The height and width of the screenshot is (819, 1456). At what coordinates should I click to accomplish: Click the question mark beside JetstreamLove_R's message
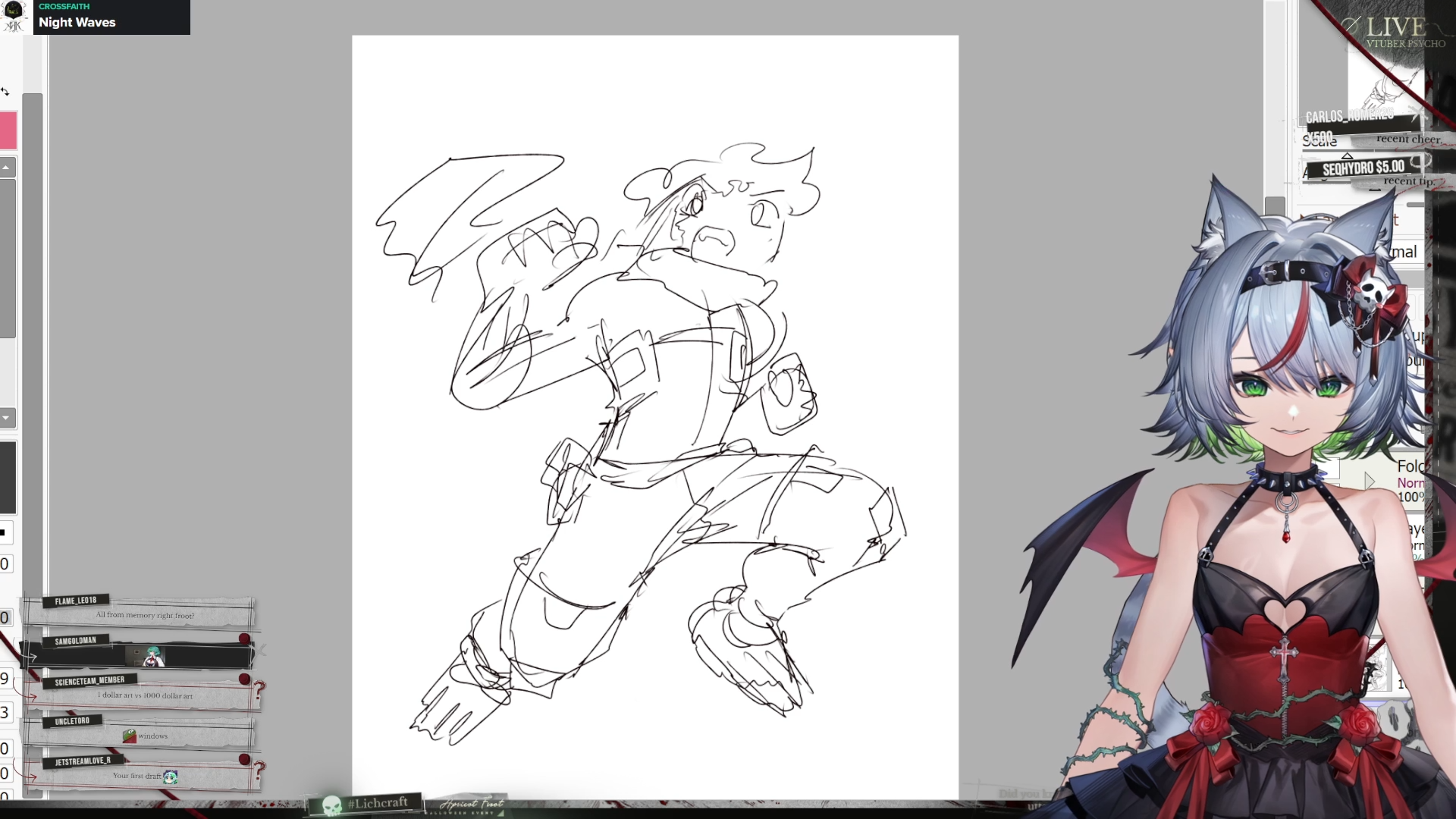tap(259, 770)
